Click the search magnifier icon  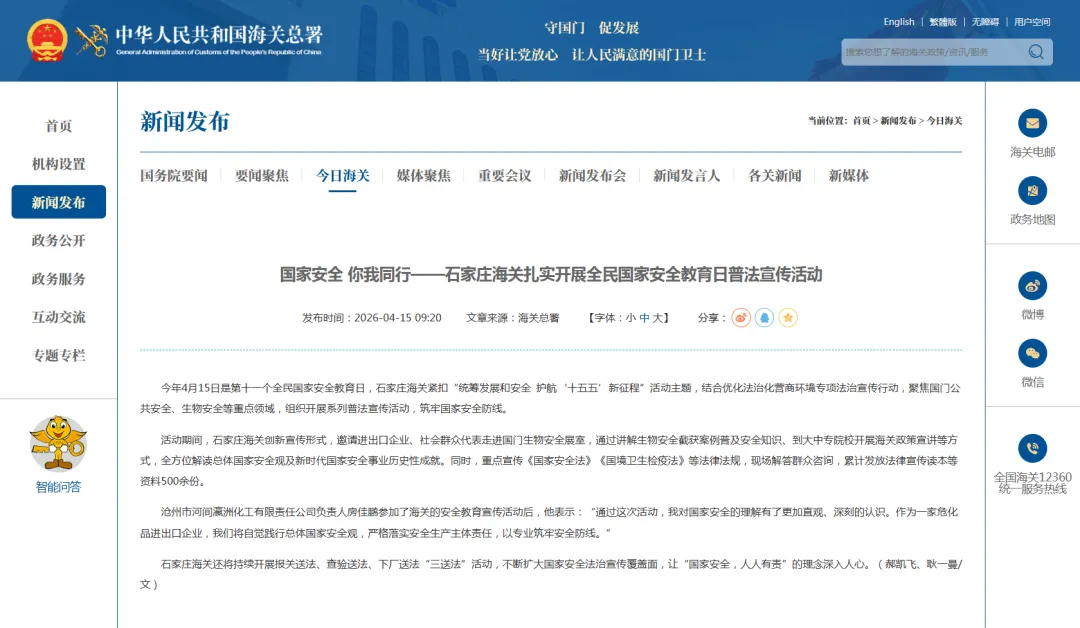pyautogui.click(x=1036, y=52)
